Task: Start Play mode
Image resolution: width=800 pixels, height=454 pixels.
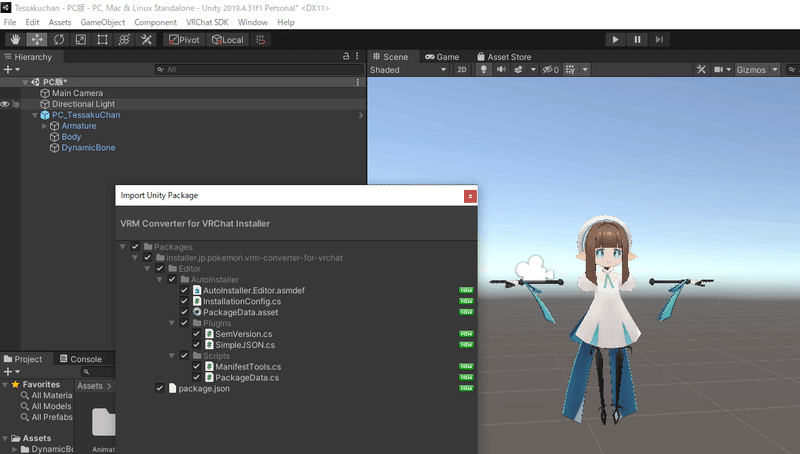Action: pos(615,40)
